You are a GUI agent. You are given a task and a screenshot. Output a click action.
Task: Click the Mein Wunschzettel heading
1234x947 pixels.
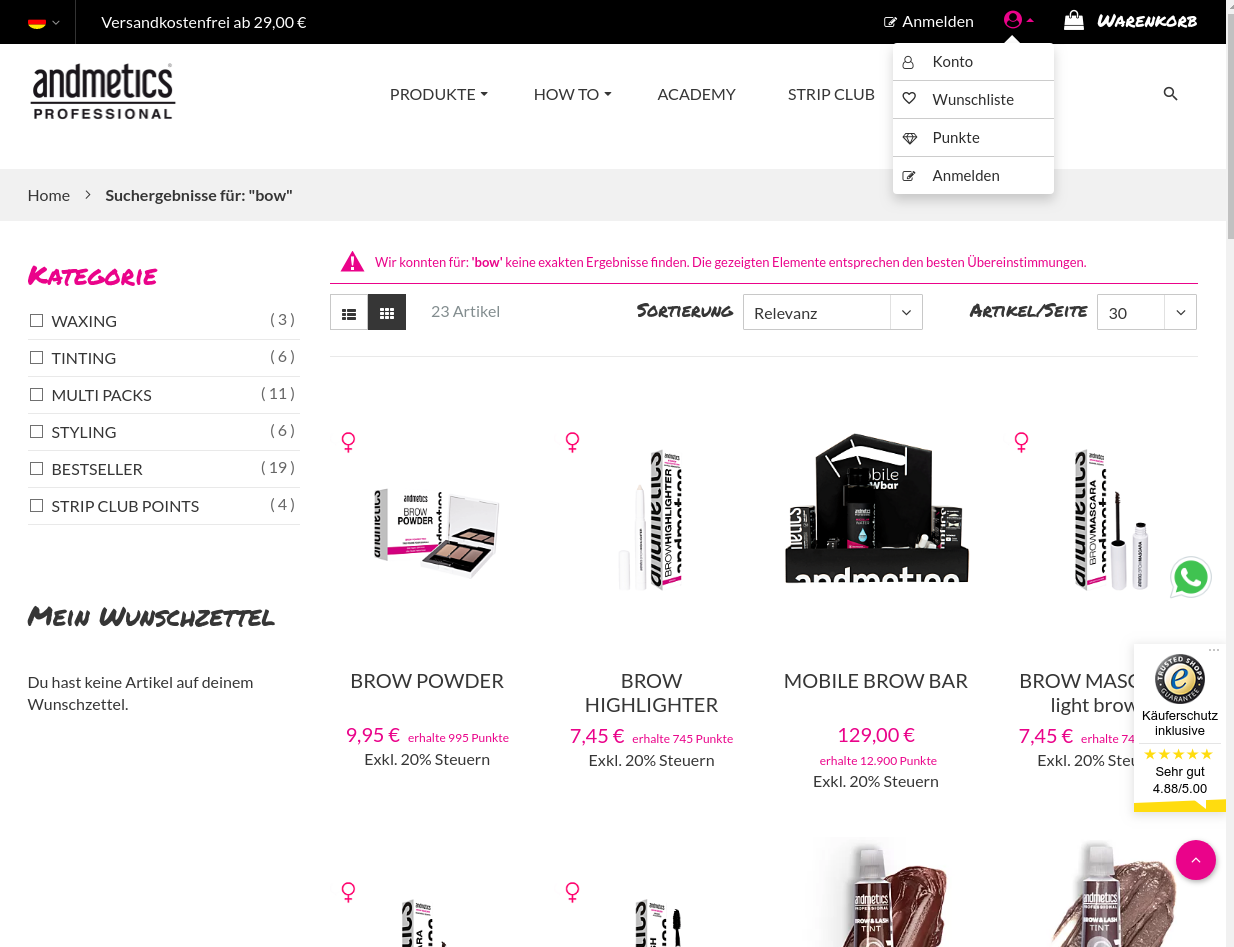[x=151, y=617]
